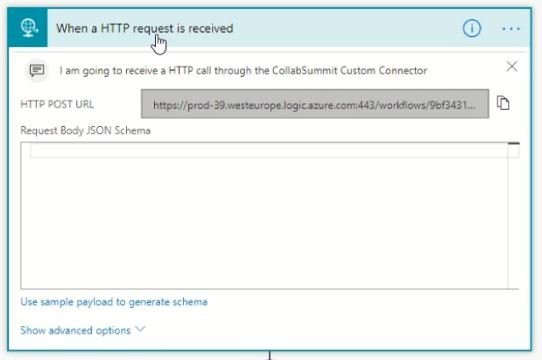Click Show advanced options text
Viewport: 542px width, 360px height.
pos(75,330)
